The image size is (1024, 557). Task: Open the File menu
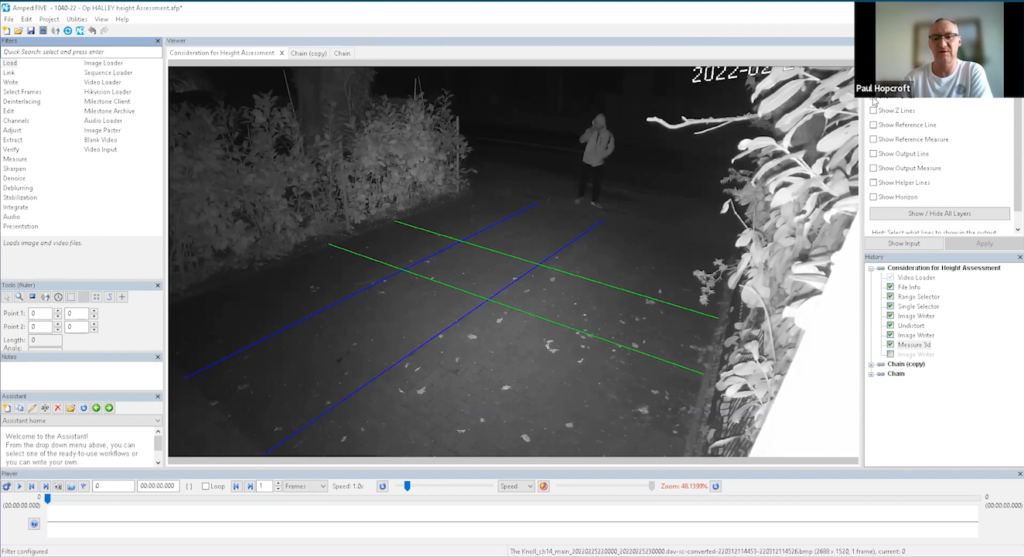point(8,20)
